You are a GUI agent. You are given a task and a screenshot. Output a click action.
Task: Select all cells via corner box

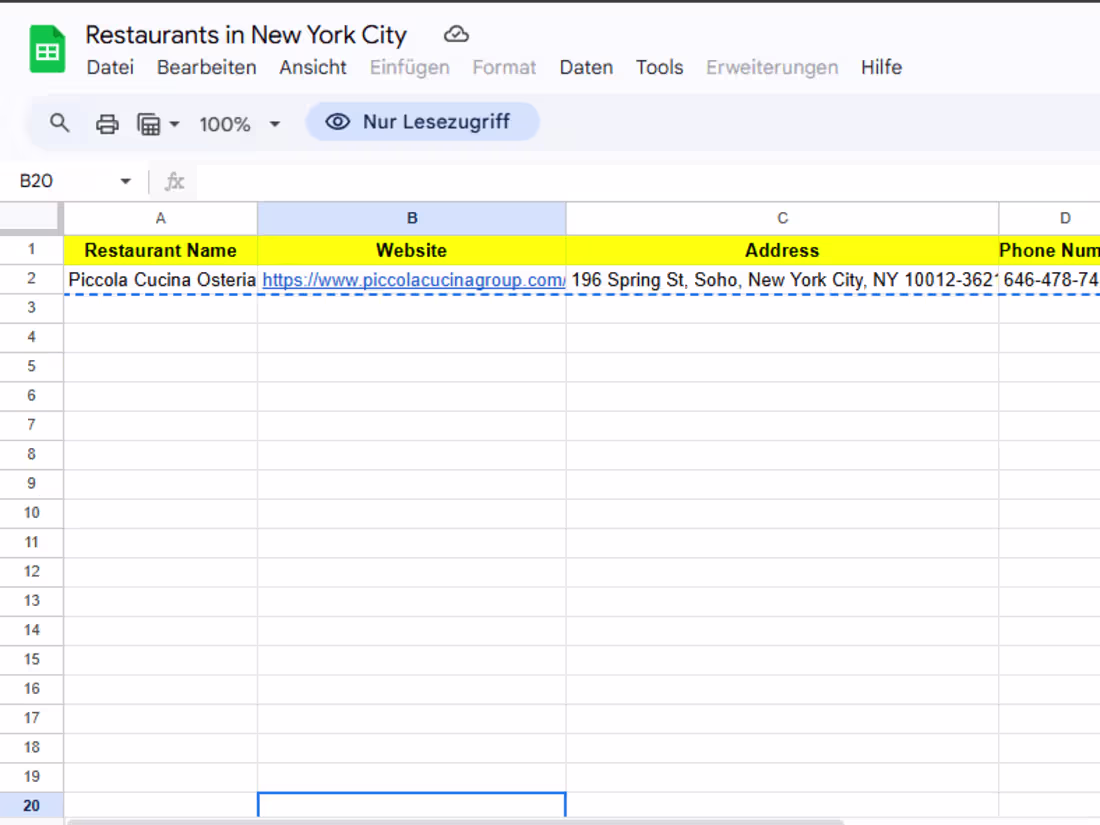pyautogui.click(x=29, y=216)
